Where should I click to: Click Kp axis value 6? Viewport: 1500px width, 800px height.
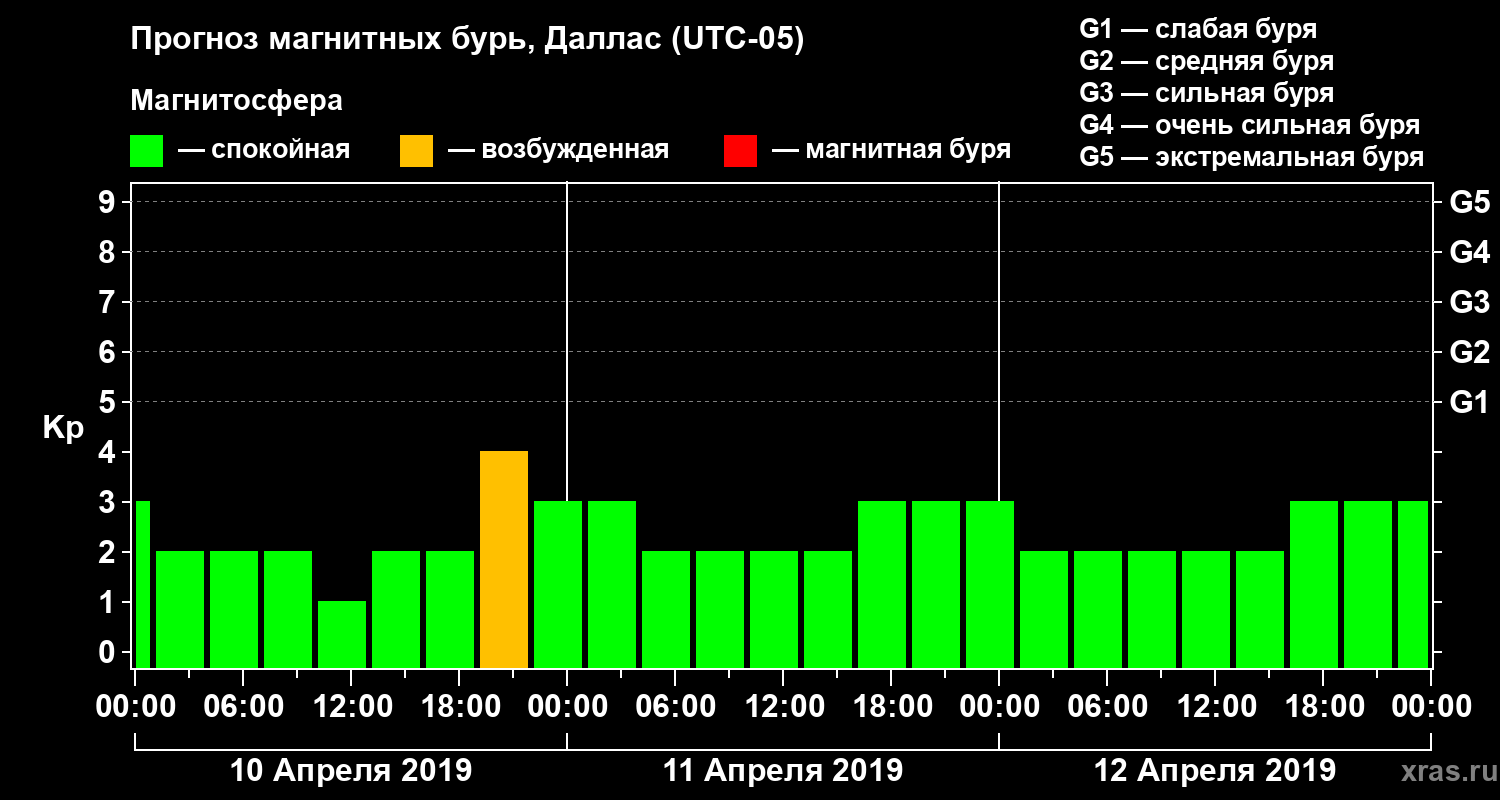tap(109, 352)
